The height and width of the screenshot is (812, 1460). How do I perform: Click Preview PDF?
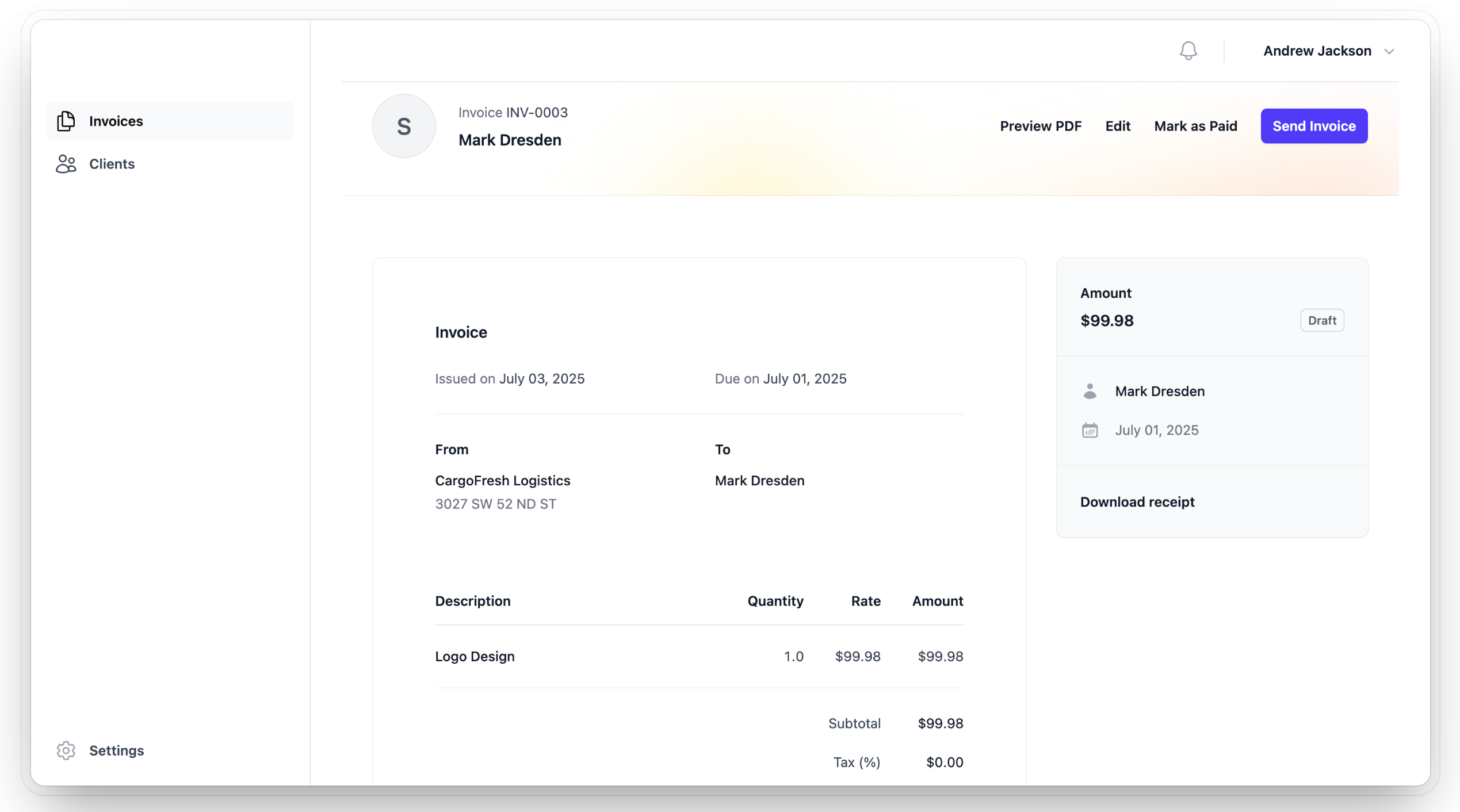click(x=1040, y=126)
